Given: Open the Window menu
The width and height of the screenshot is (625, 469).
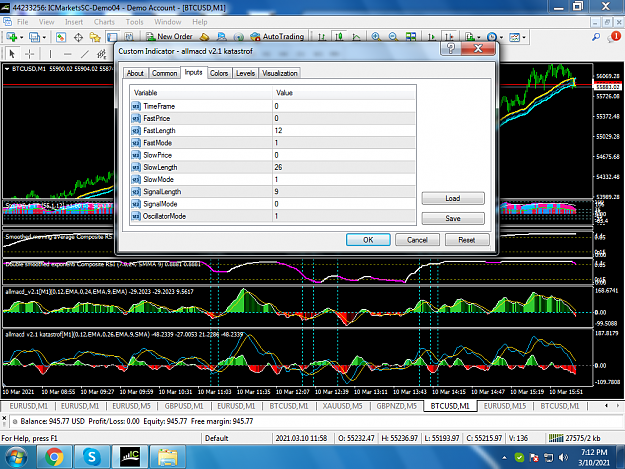Looking at the screenshot, I should pyautogui.click(x=167, y=22).
